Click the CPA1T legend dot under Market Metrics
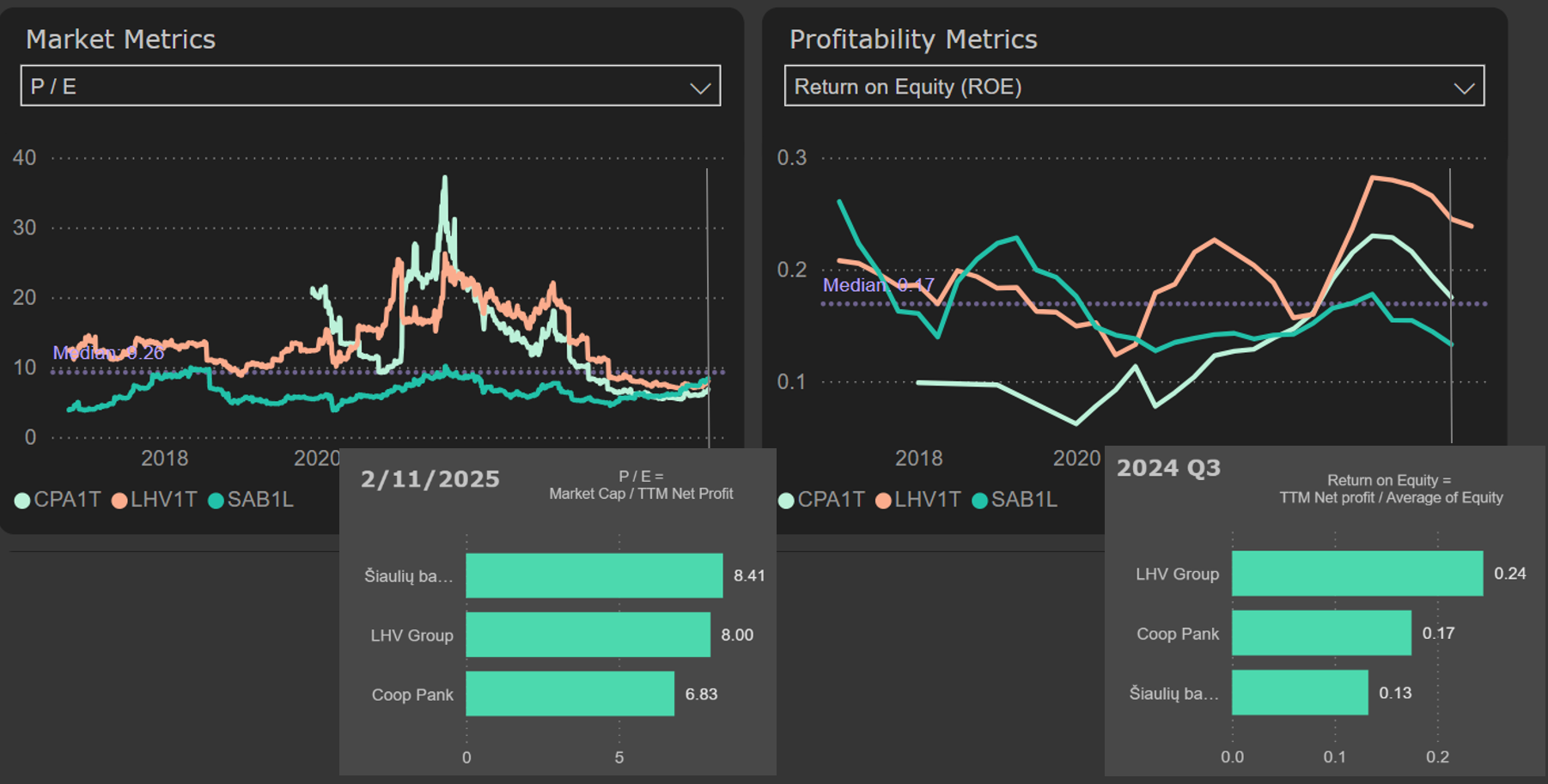1548x784 pixels. click(23, 501)
